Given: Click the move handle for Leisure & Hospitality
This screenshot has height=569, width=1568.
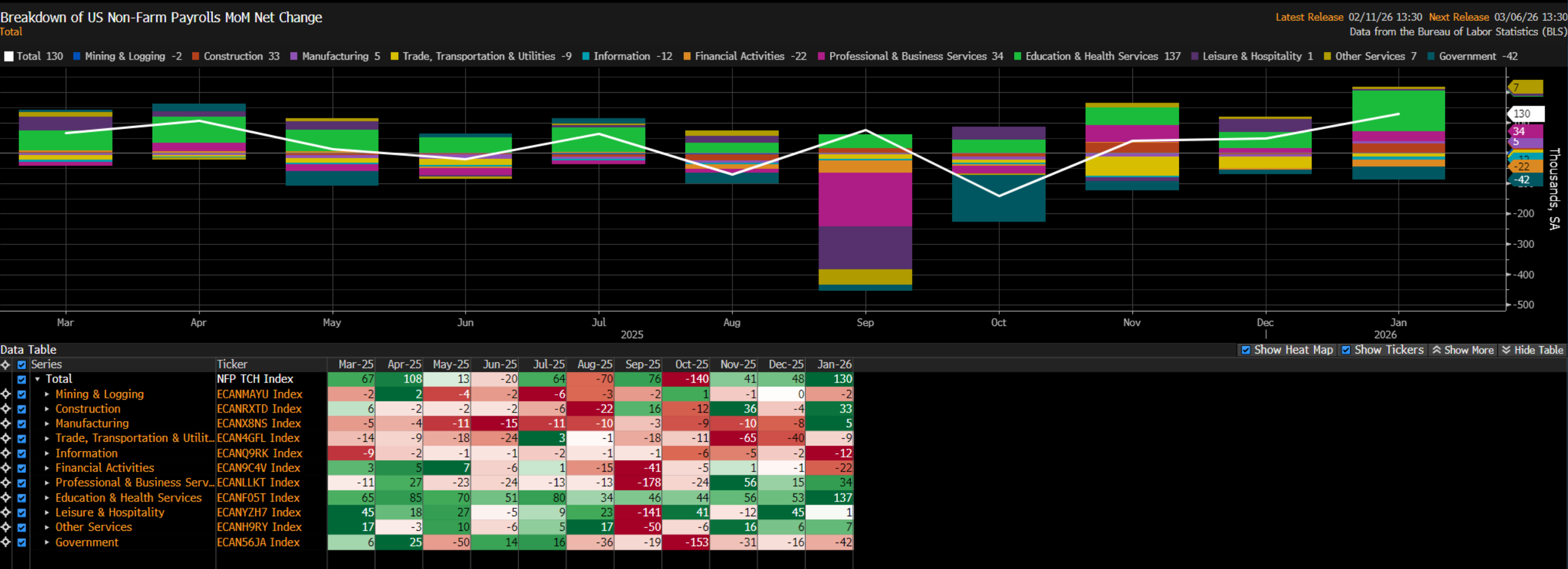Looking at the screenshot, I should click(x=6, y=513).
